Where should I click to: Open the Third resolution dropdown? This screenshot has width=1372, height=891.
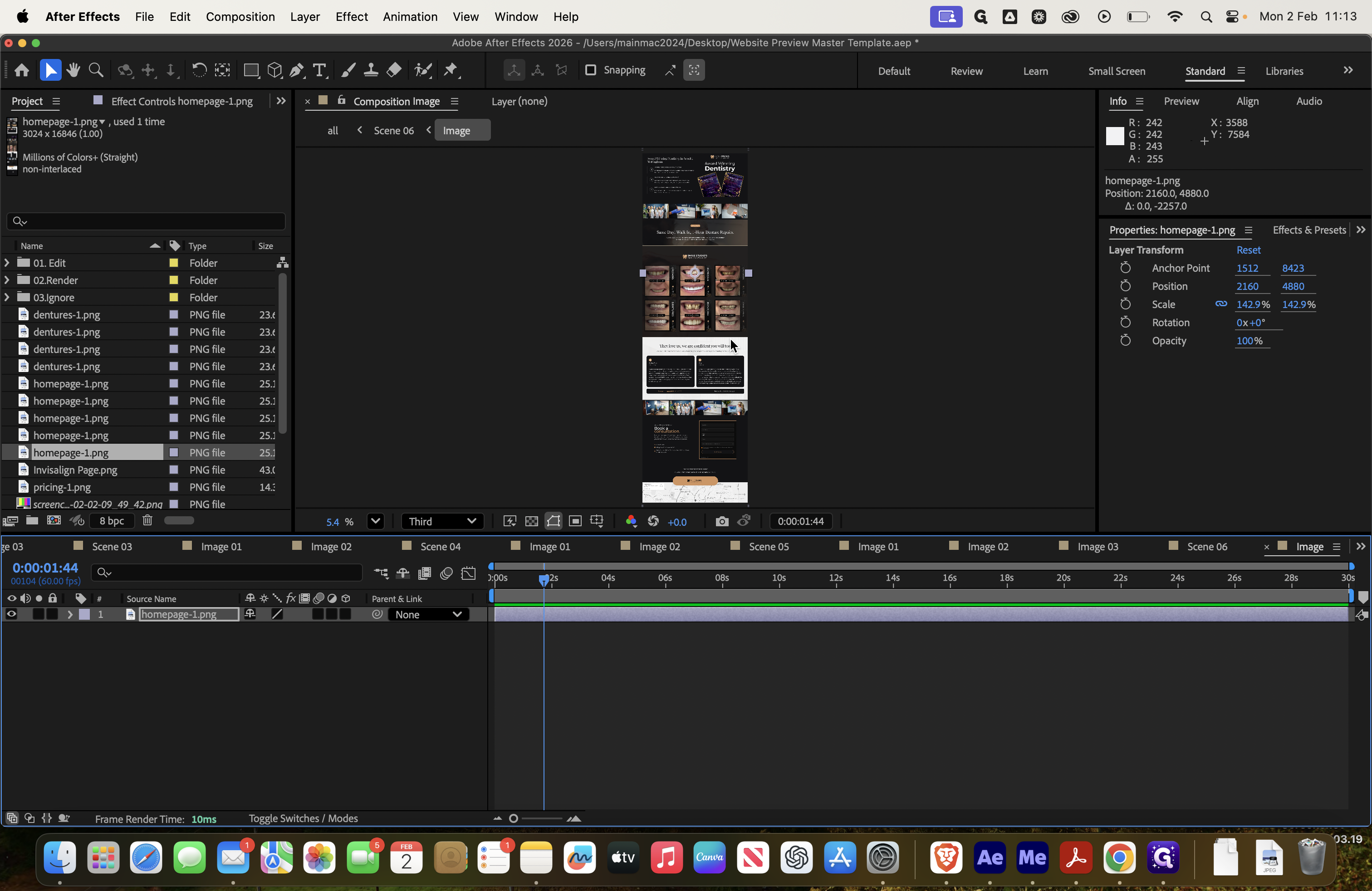pyautogui.click(x=442, y=521)
